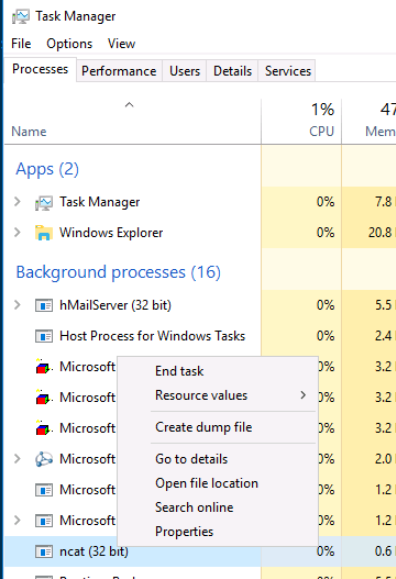Click the Task Manager title bar icon

click(x=20, y=17)
